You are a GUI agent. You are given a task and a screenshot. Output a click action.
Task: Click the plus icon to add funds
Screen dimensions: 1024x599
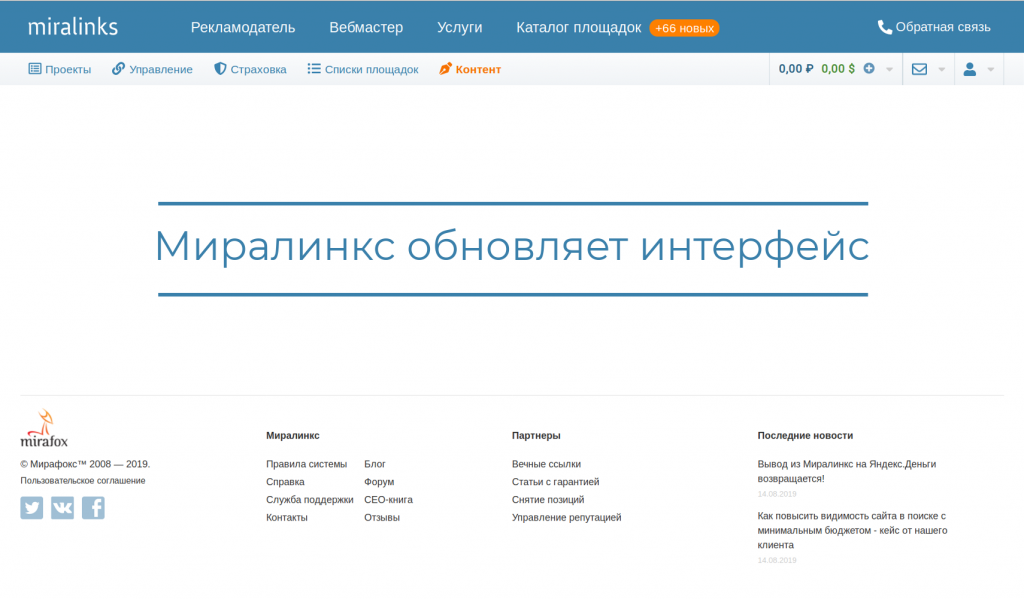click(x=869, y=69)
